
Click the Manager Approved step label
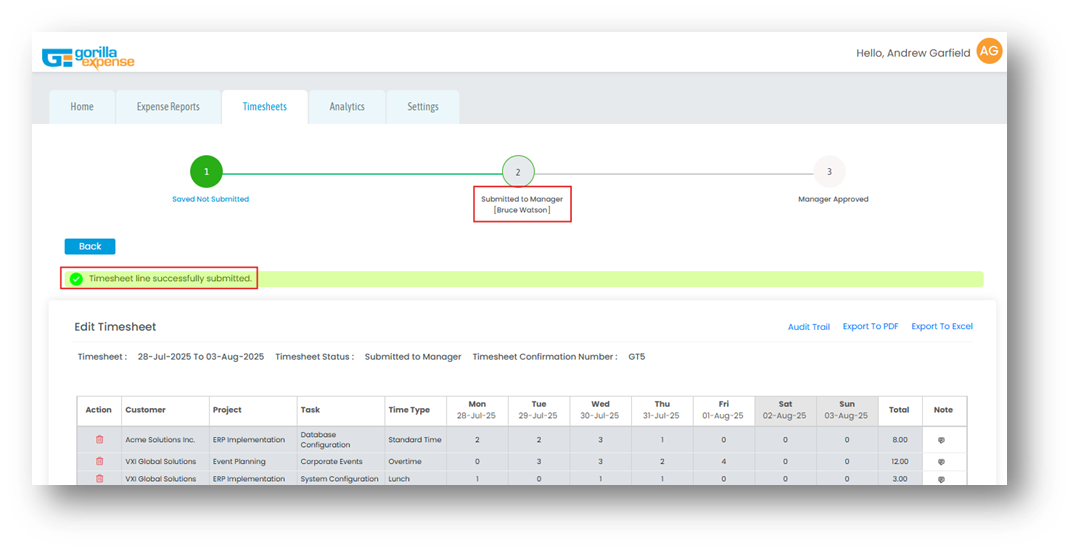pos(833,199)
